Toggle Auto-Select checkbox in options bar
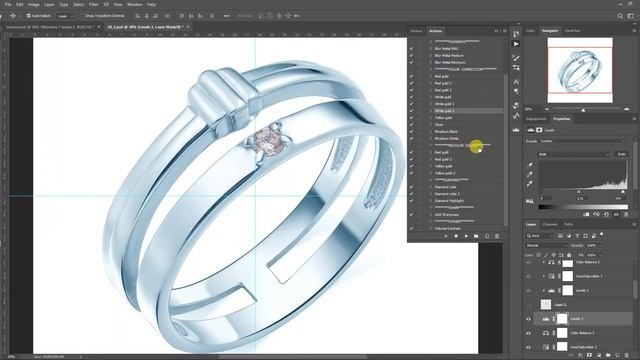 pos(29,16)
